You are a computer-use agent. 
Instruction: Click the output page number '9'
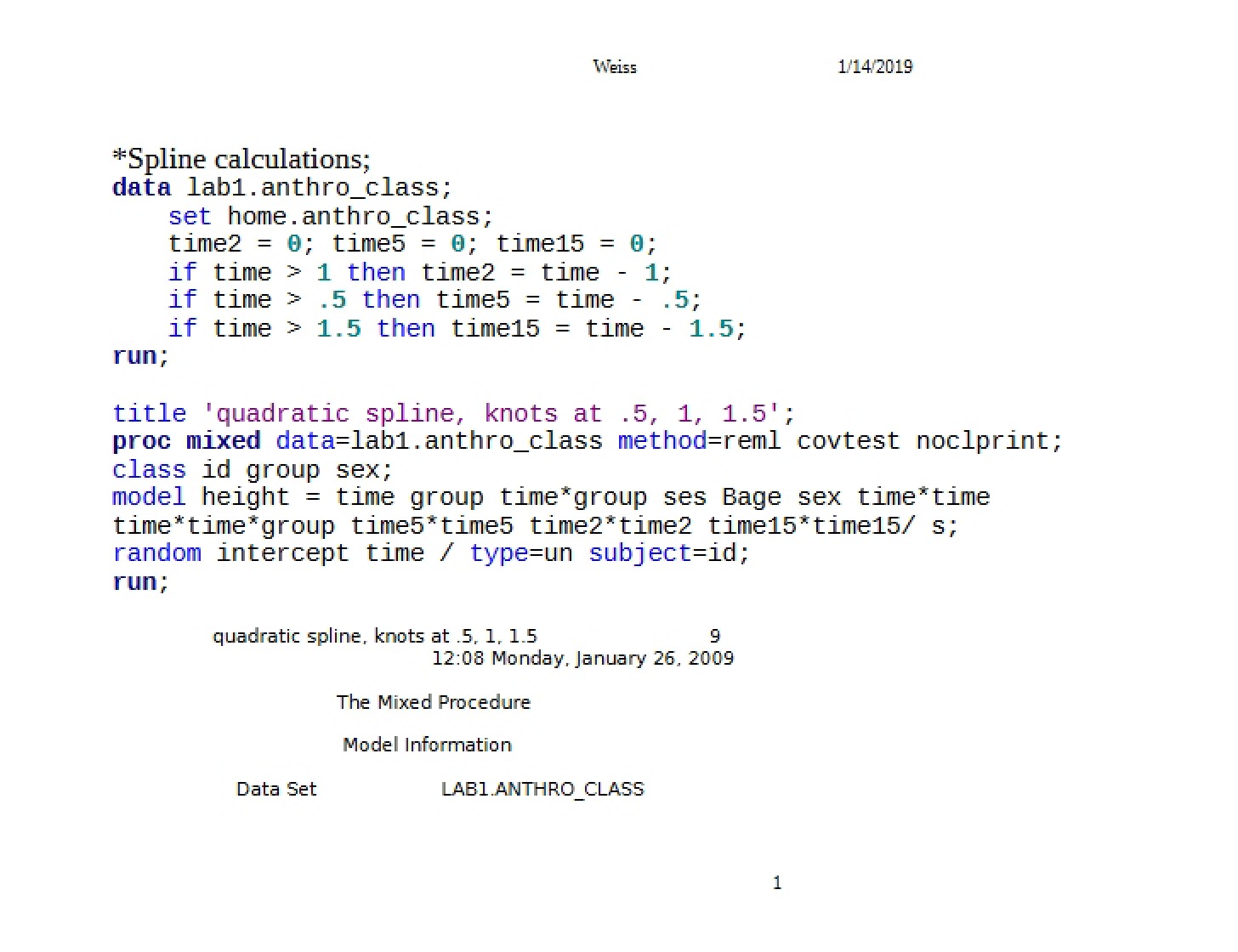(715, 636)
